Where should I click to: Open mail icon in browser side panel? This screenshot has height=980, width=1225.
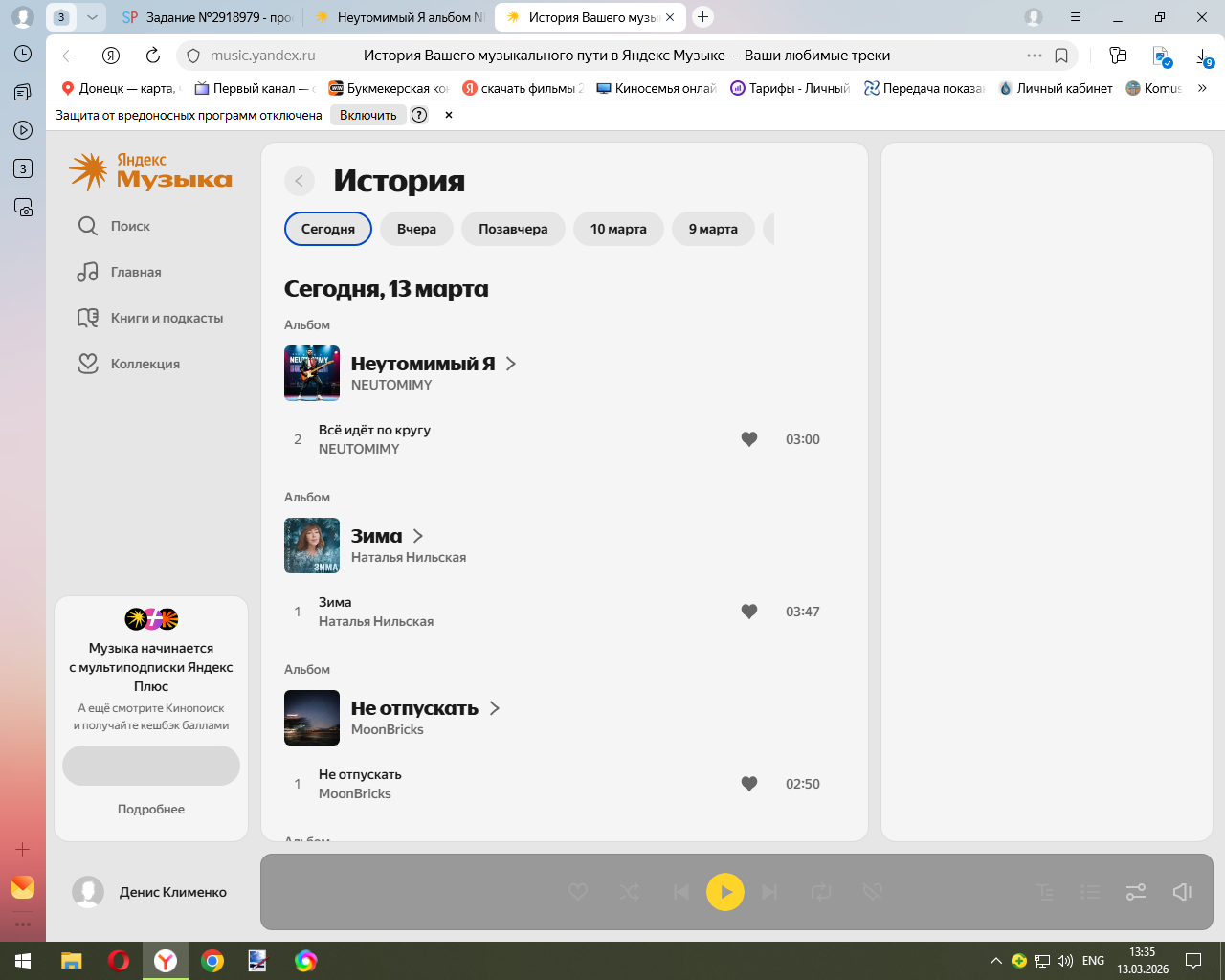click(23, 887)
